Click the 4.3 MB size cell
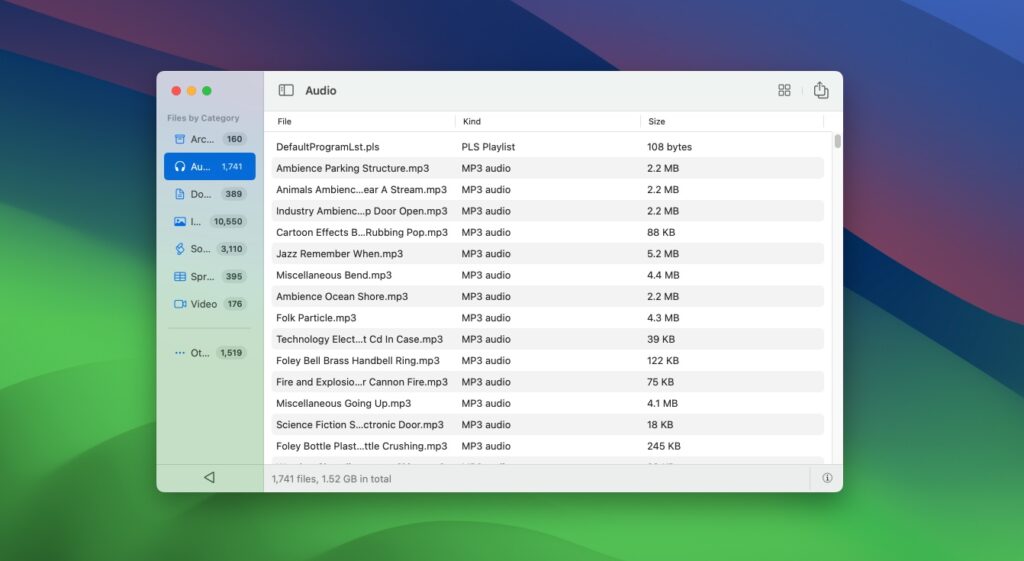The height and width of the screenshot is (561, 1024). pyautogui.click(x=663, y=318)
